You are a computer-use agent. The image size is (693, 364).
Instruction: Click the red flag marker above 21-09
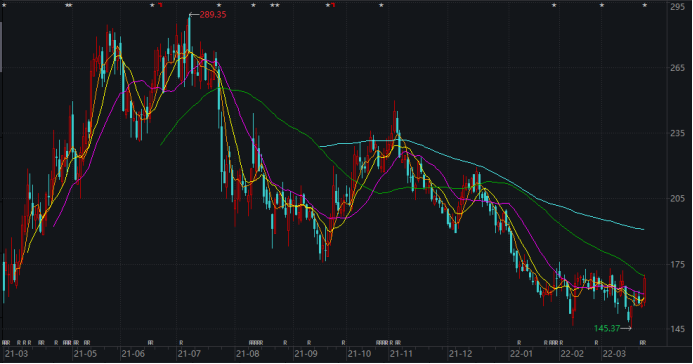[333, 5]
